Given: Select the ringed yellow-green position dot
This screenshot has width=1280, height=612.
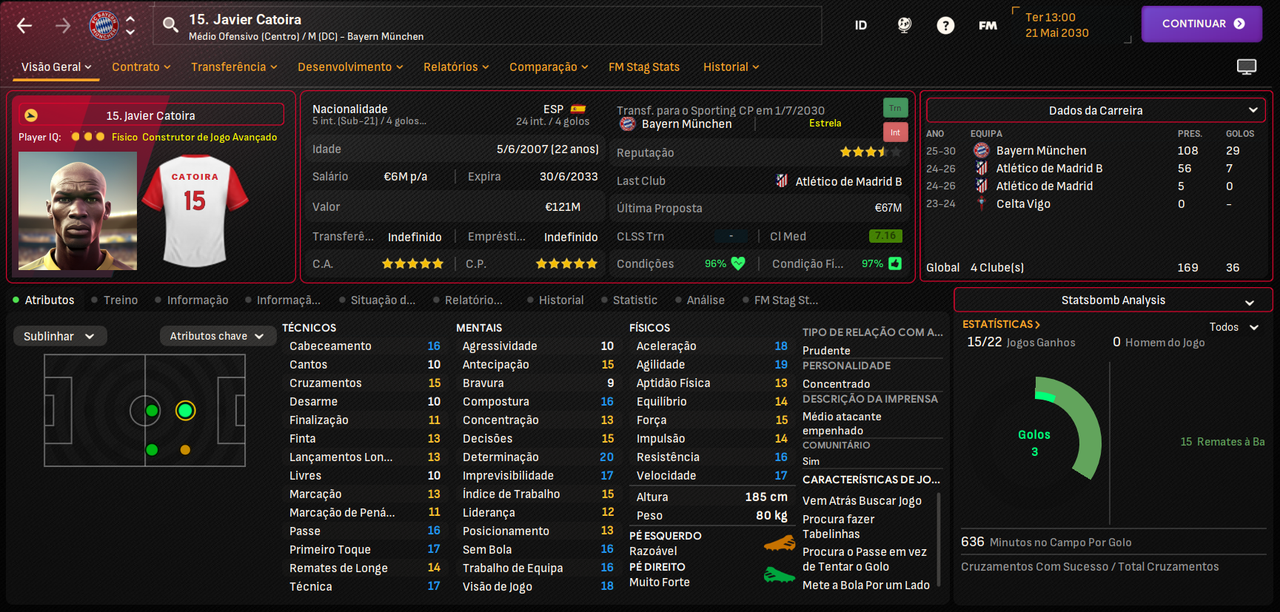Looking at the screenshot, I should [x=185, y=410].
